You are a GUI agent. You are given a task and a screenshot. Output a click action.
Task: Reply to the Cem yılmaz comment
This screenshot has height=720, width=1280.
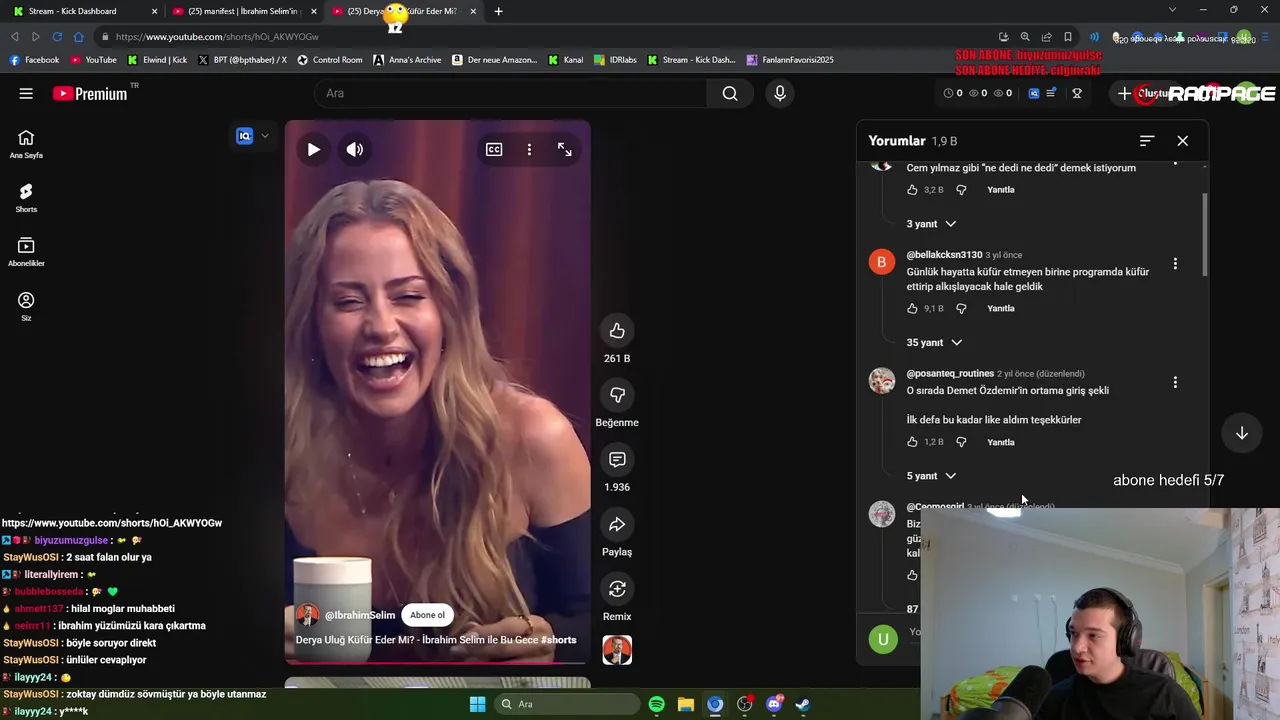(x=1001, y=190)
